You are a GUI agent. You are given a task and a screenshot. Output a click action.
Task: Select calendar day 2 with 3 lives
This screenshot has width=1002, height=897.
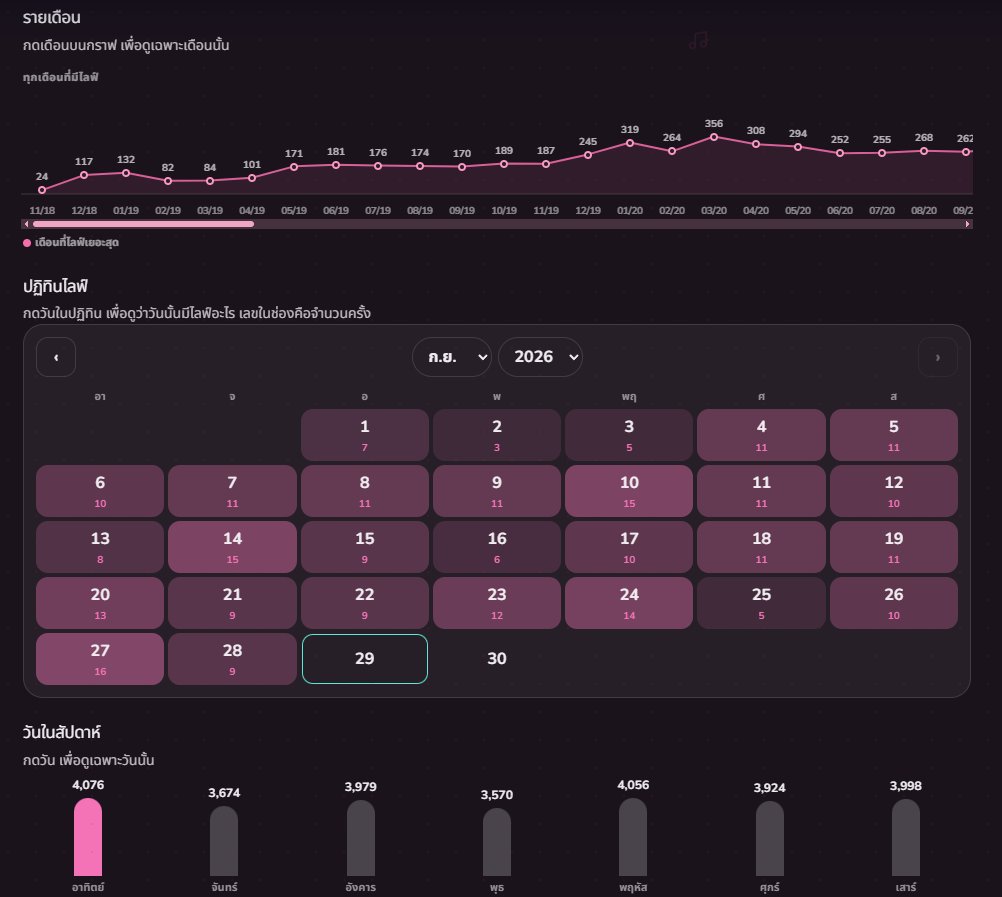pyautogui.click(x=497, y=435)
